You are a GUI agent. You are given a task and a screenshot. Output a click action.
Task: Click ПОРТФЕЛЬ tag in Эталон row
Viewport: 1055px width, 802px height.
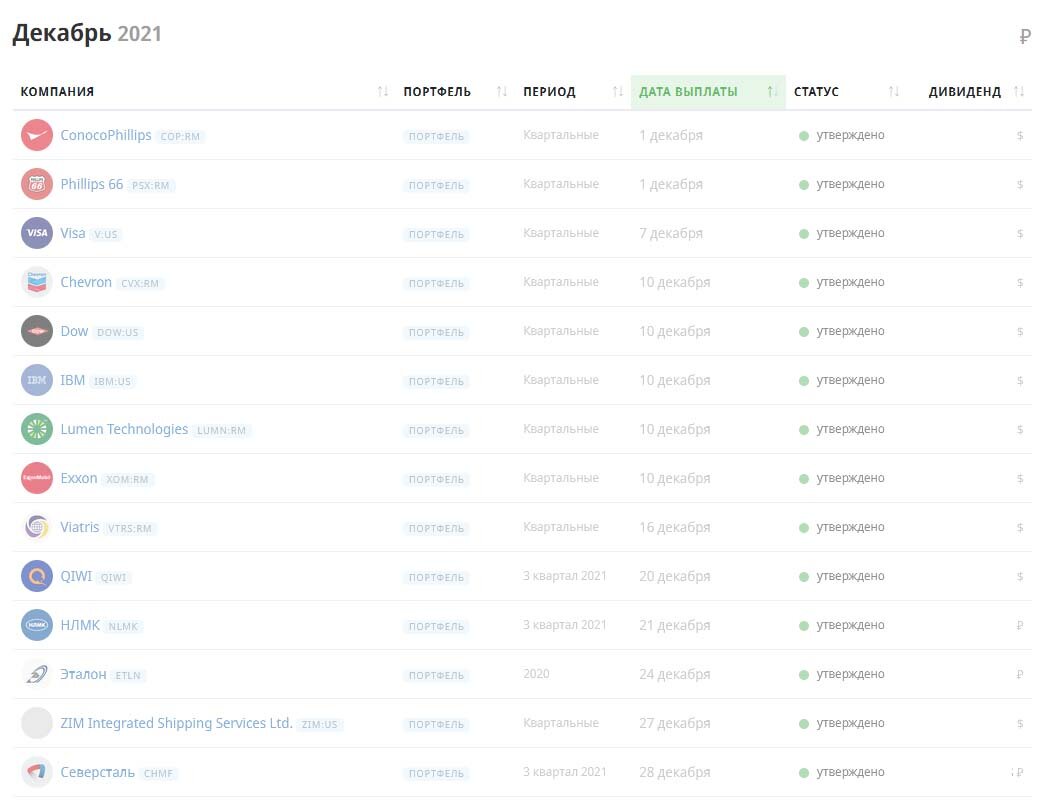pyautogui.click(x=437, y=676)
